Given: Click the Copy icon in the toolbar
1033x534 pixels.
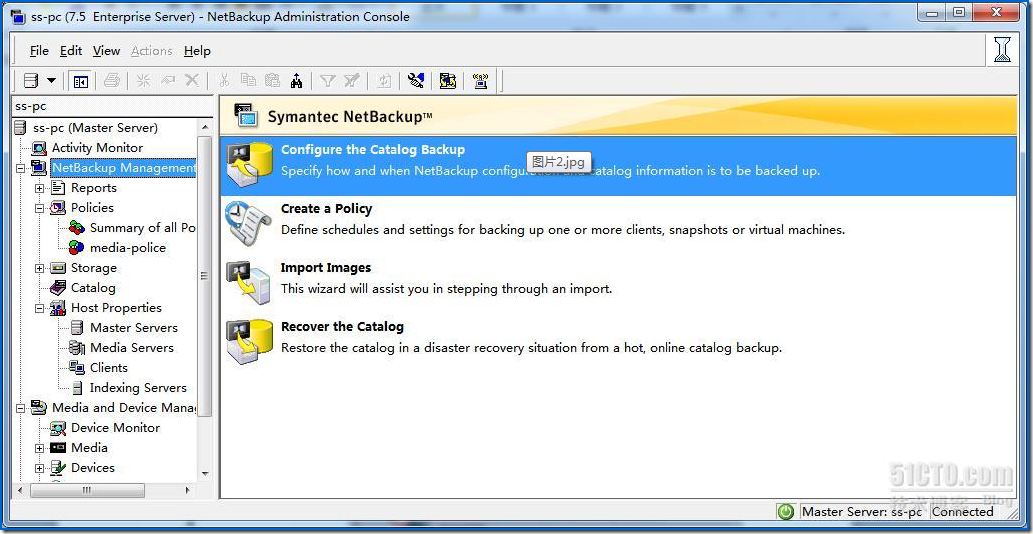Looking at the screenshot, I should point(248,80).
